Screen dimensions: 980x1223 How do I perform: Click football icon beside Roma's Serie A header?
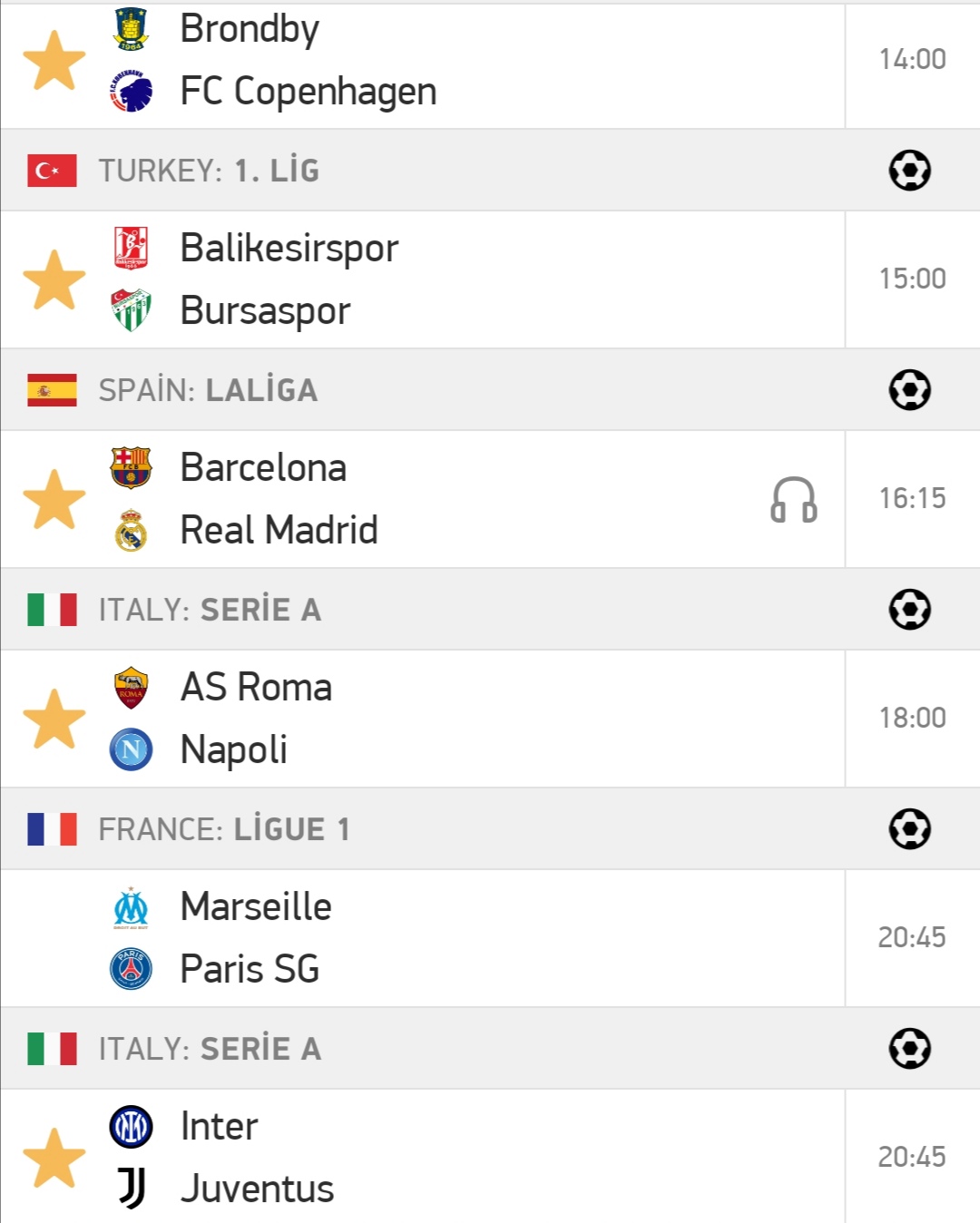(x=910, y=610)
